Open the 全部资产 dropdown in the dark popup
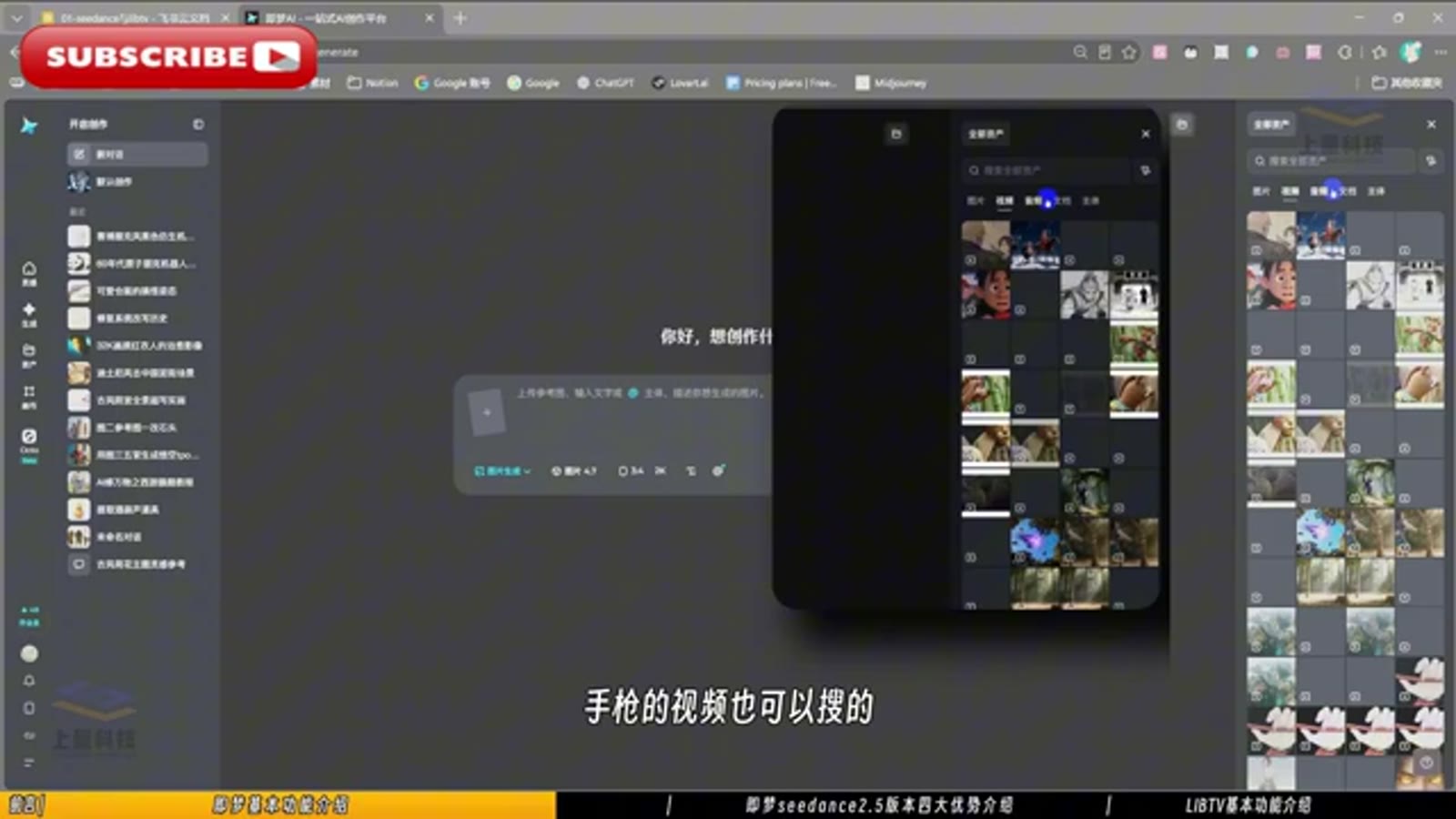Viewport: 1456px width, 819px height. pos(986,134)
